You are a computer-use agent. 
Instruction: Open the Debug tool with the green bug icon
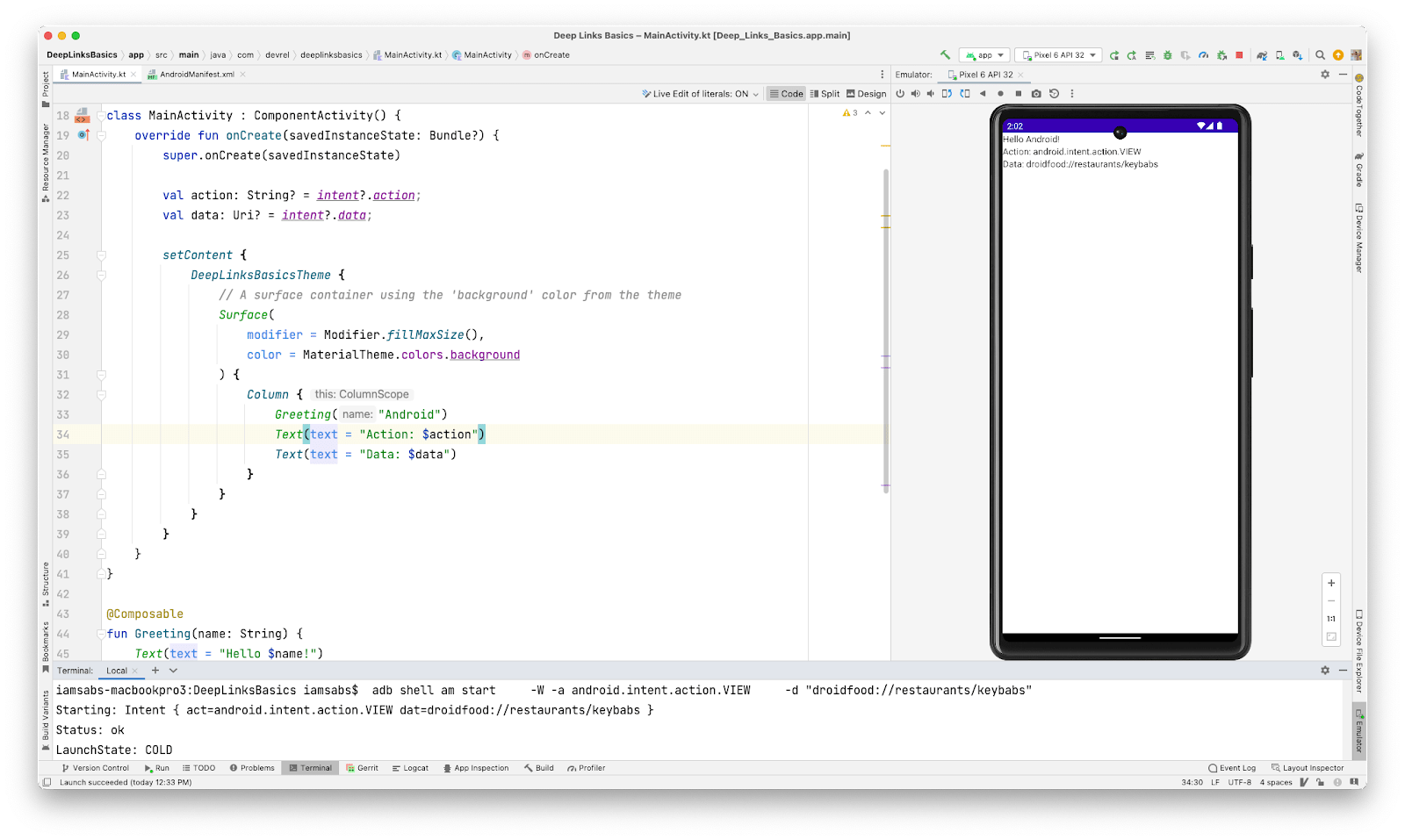click(1167, 54)
